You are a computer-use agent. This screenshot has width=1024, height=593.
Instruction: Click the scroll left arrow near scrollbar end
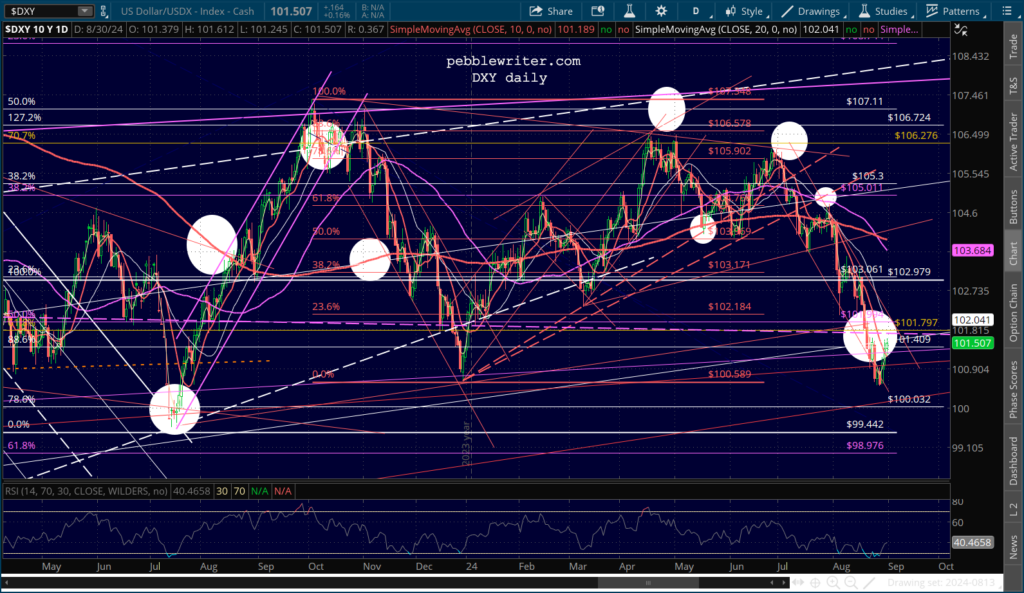pos(772,583)
